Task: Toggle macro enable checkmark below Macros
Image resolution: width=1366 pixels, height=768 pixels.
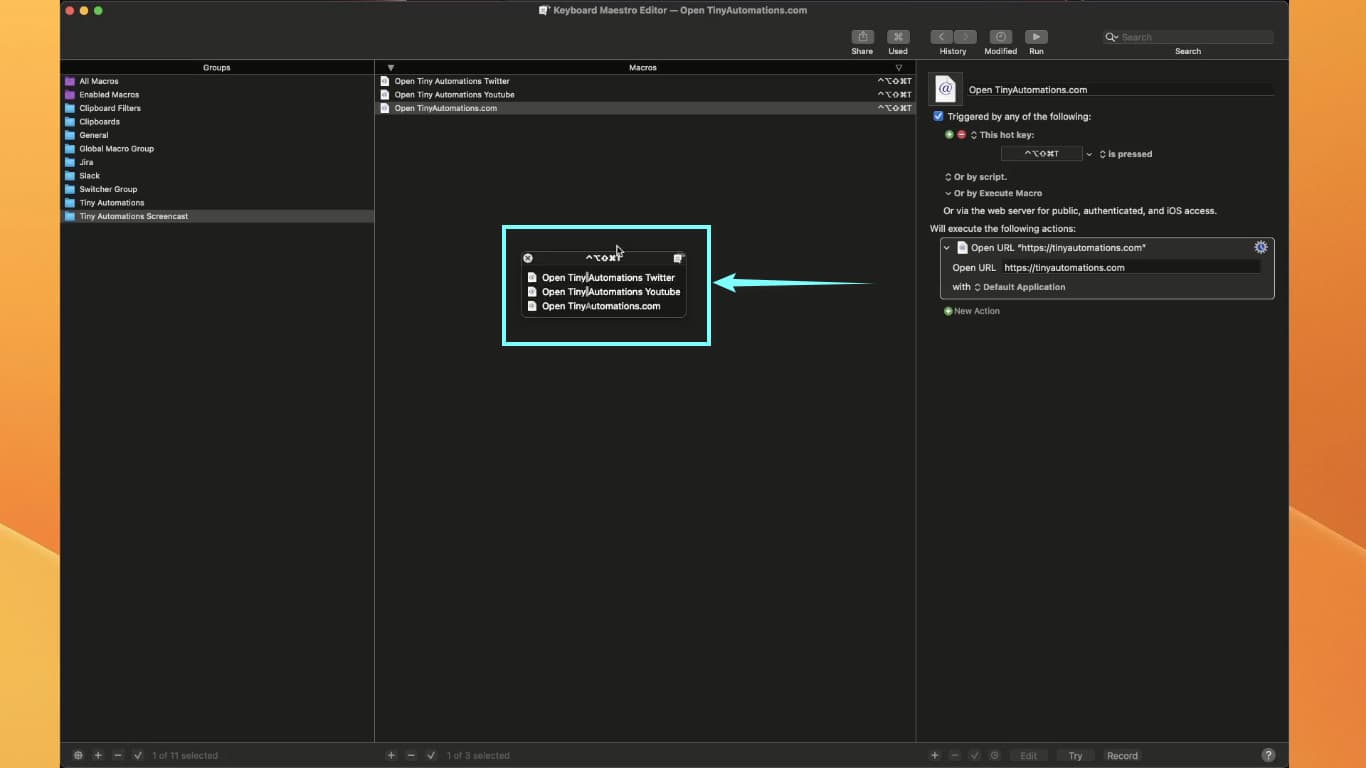Action: click(431, 755)
